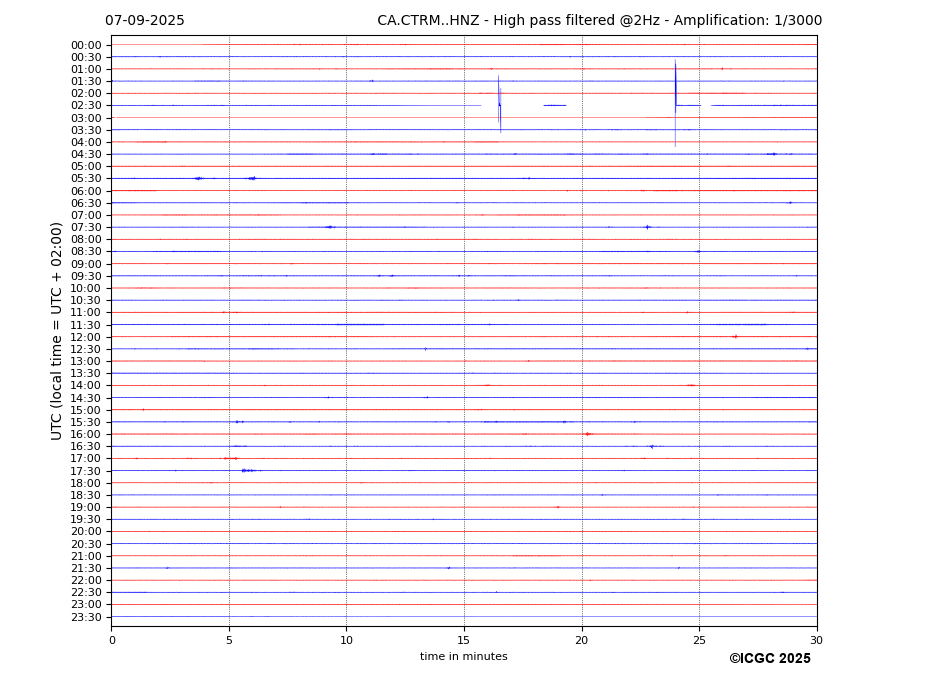Click the '17:30' time row label

pos(86,471)
